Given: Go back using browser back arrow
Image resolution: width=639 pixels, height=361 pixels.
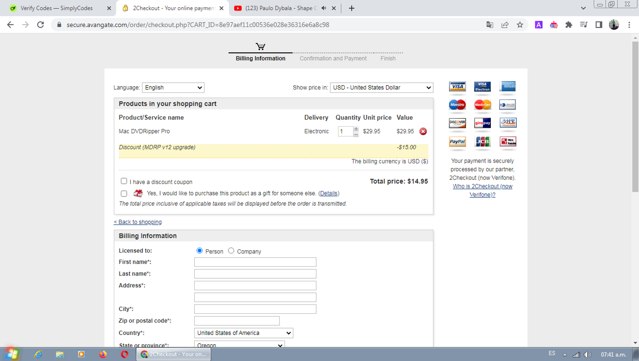Looking at the screenshot, I should (x=10, y=25).
